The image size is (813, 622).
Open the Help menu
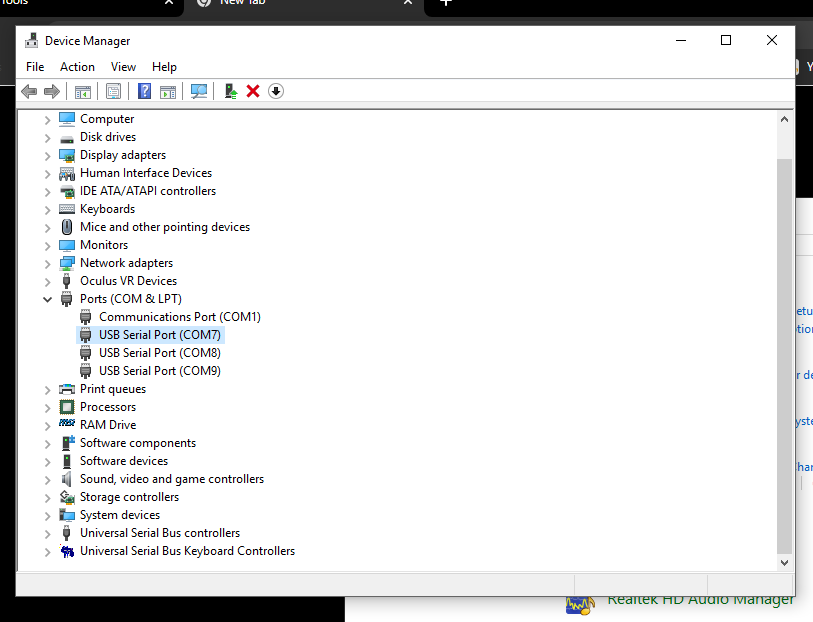[x=164, y=67]
